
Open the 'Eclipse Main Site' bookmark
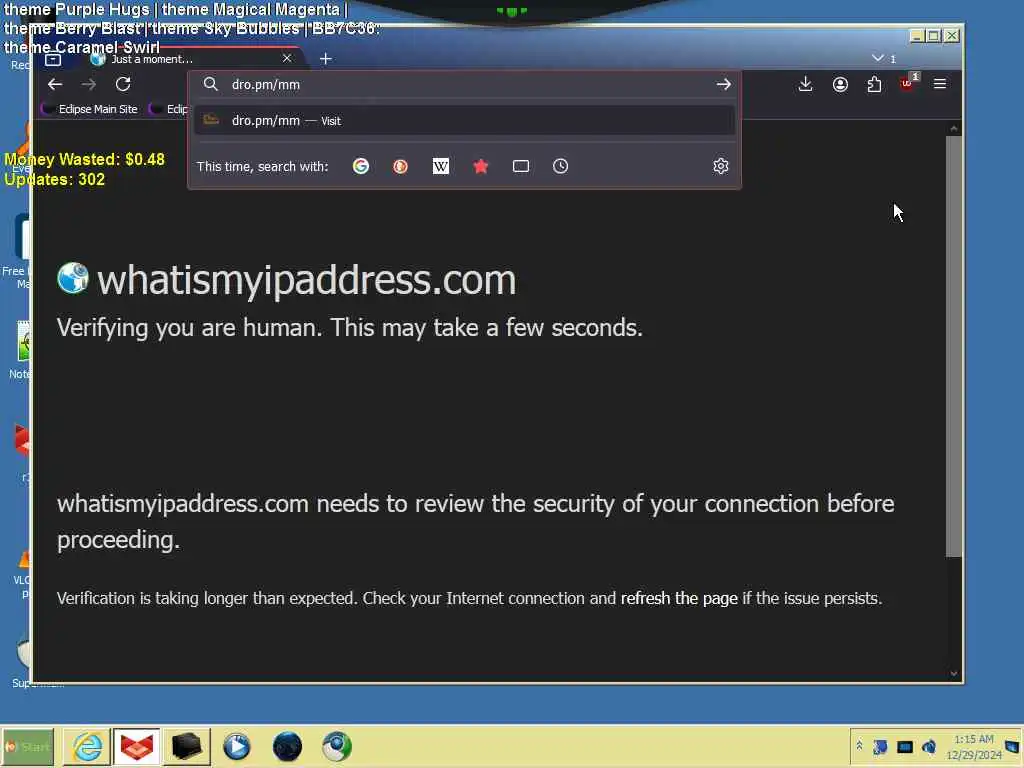point(89,109)
